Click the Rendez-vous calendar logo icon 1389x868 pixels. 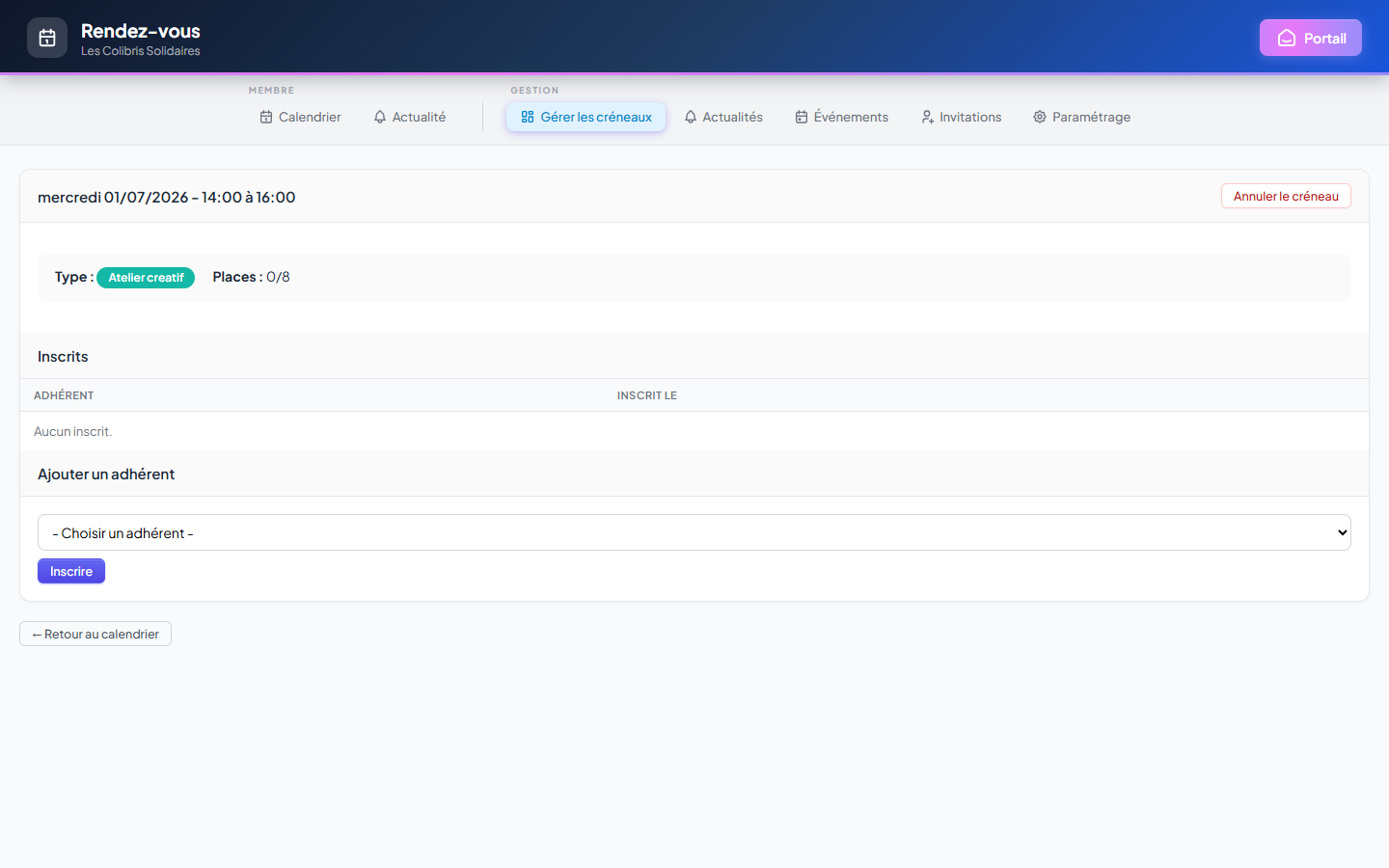tap(47, 38)
